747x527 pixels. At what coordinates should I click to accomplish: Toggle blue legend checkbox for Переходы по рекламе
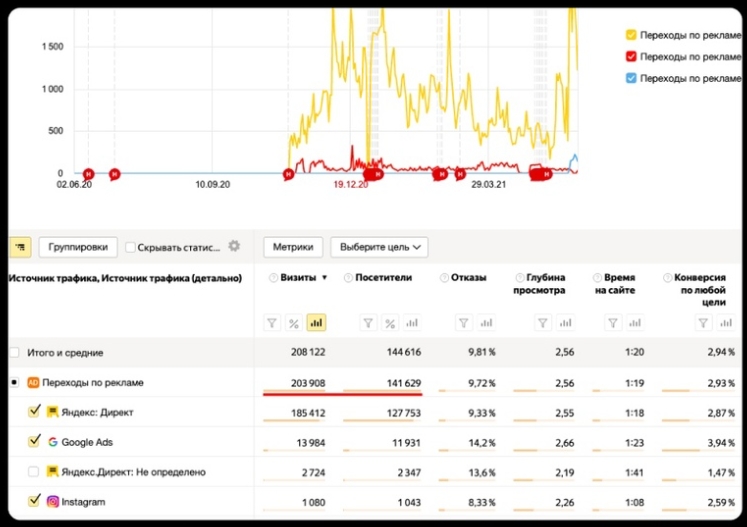631,78
